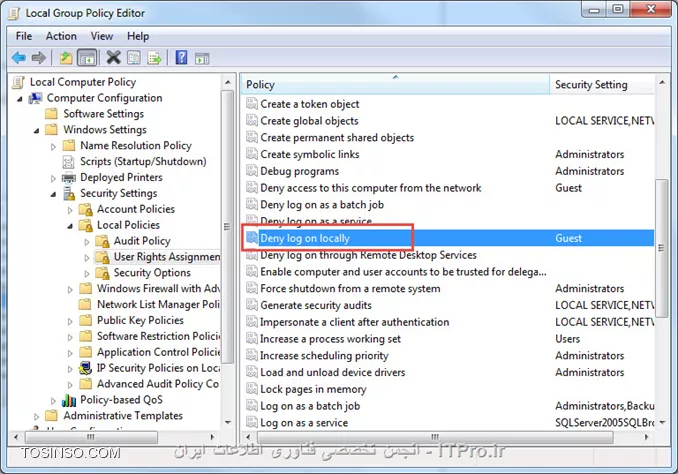Image resolution: width=678 pixels, height=474 pixels.
Task: Click tree pane vertical scrollbar down arrow
Action: click(228, 423)
